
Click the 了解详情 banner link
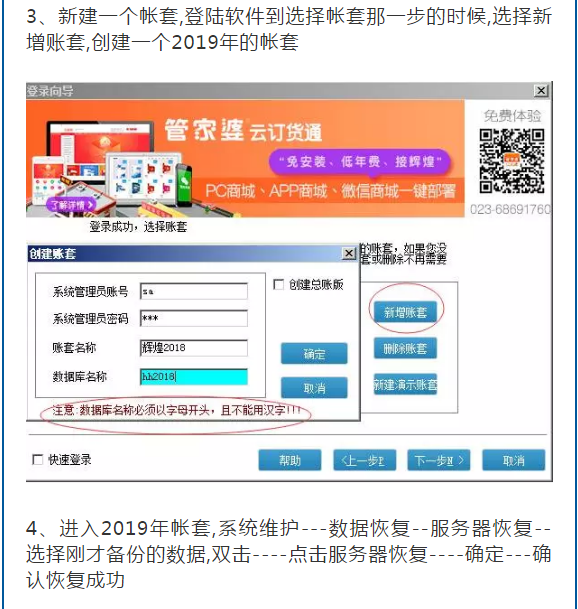70,205
